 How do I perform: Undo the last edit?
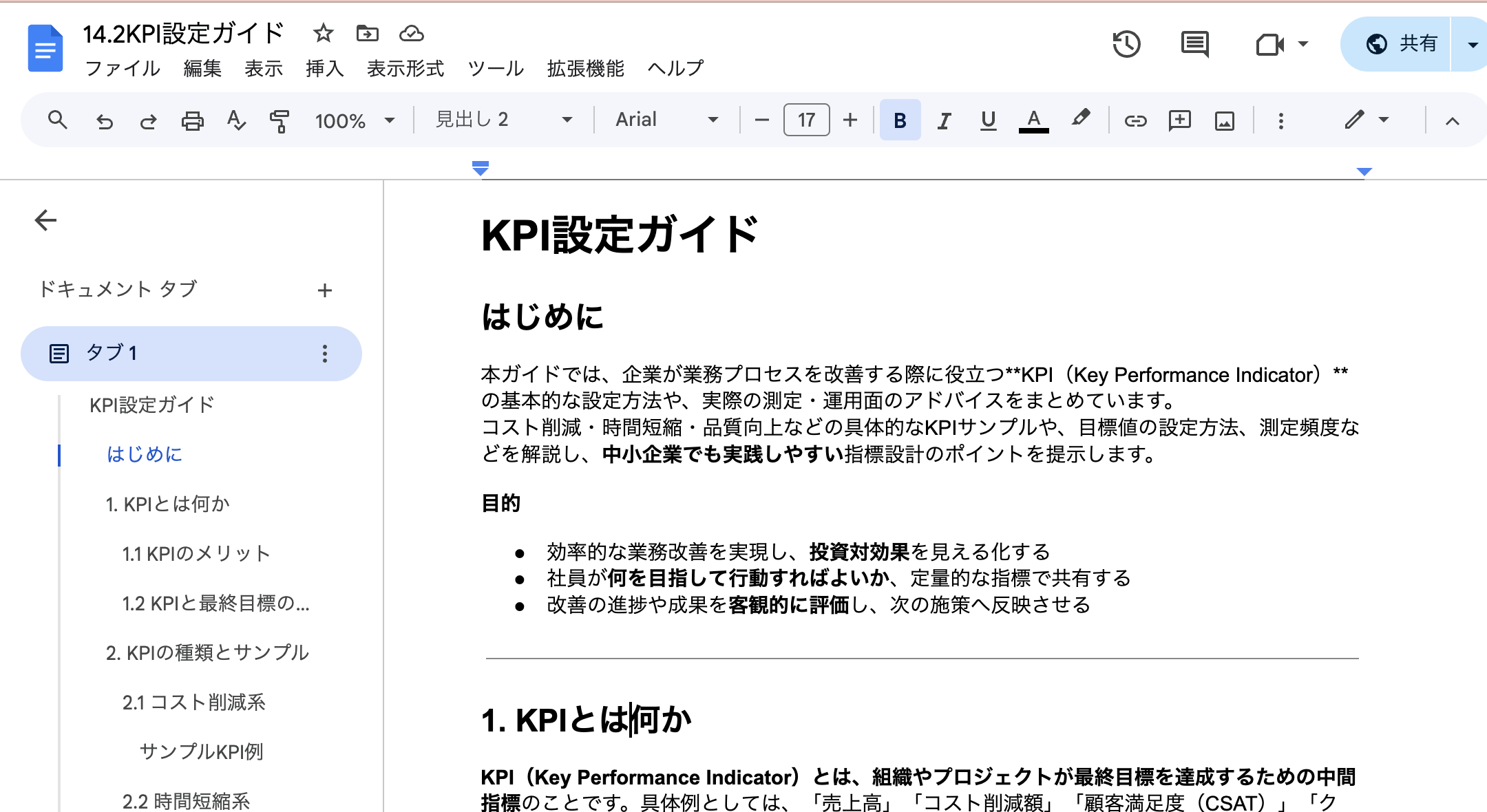click(x=105, y=120)
